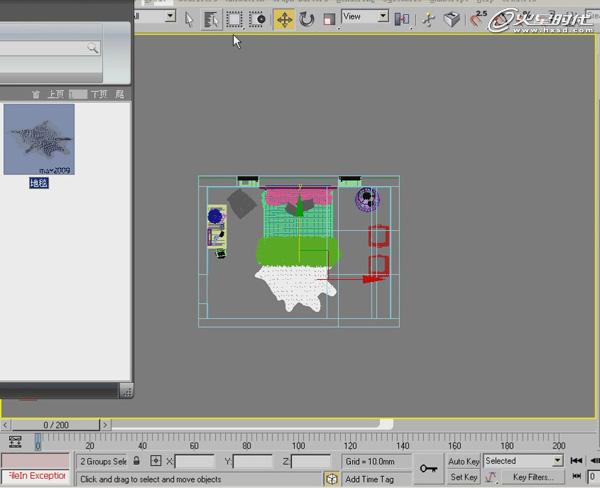This screenshot has width=600, height=488.
Task: Go to next page 下页
Action: [98, 93]
